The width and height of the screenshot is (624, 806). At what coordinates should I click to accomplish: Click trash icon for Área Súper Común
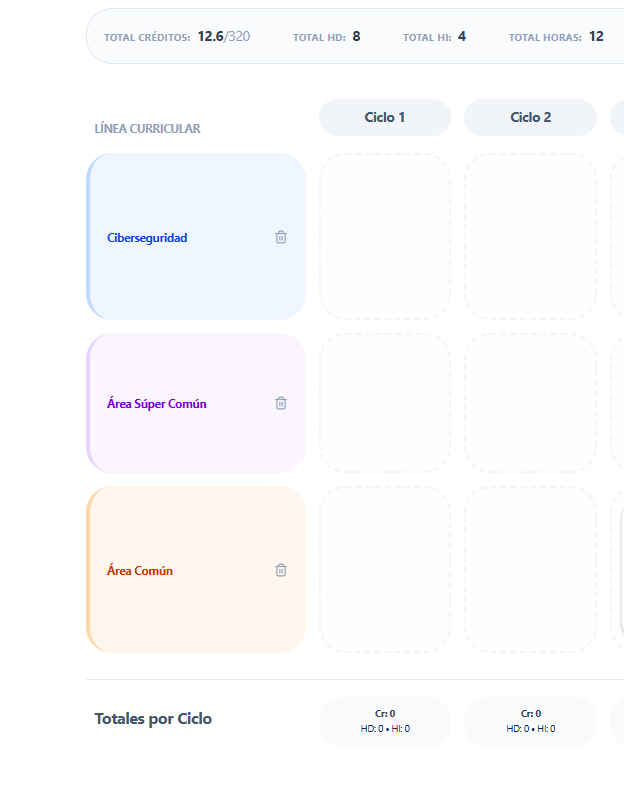(x=281, y=403)
